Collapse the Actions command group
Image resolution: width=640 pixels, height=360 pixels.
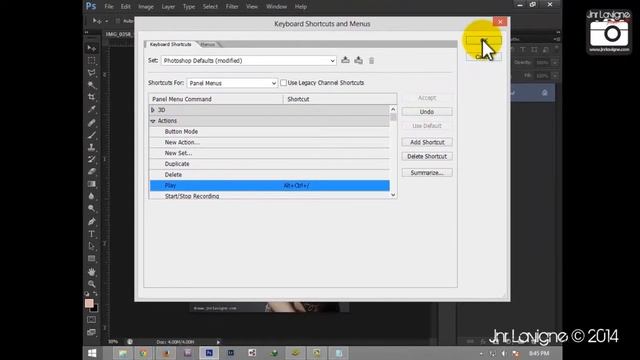tap(153, 121)
